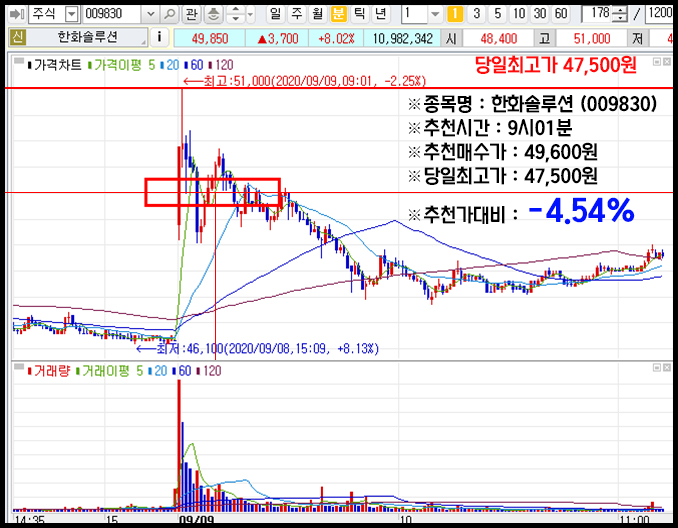Click the total count field showing 1200

(x=659, y=14)
